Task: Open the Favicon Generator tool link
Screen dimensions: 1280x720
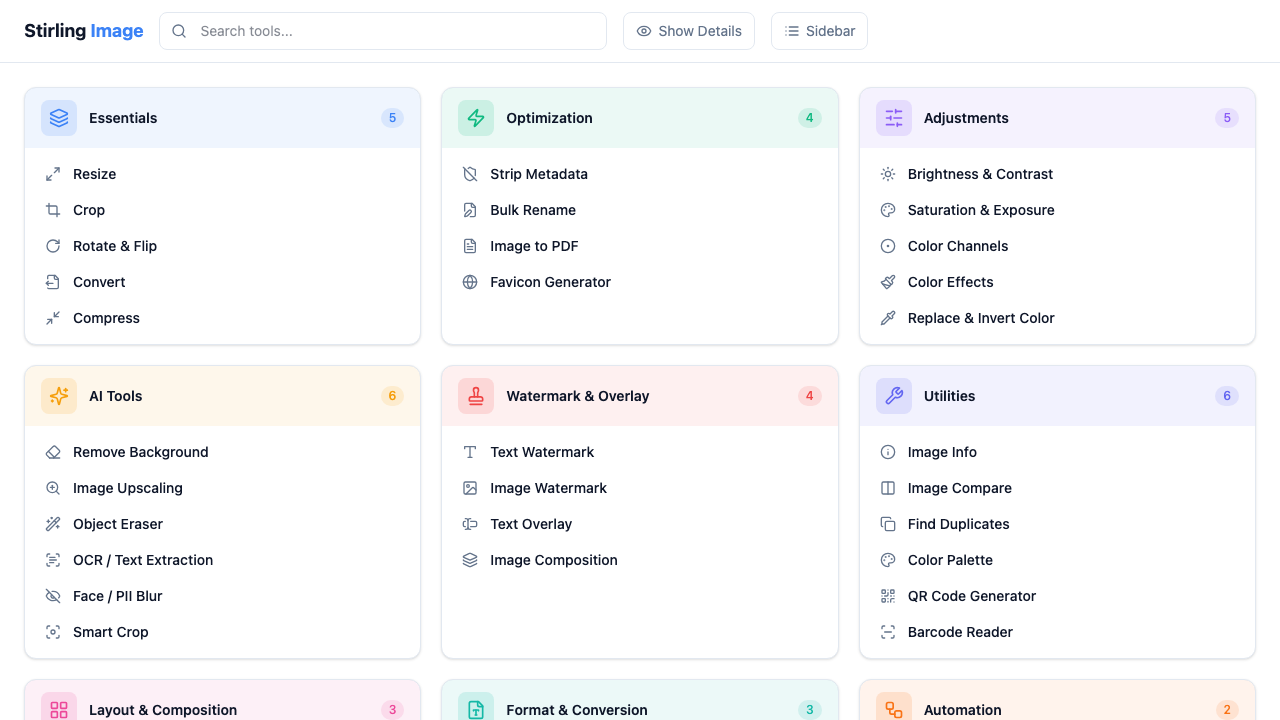Action: click(640, 282)
